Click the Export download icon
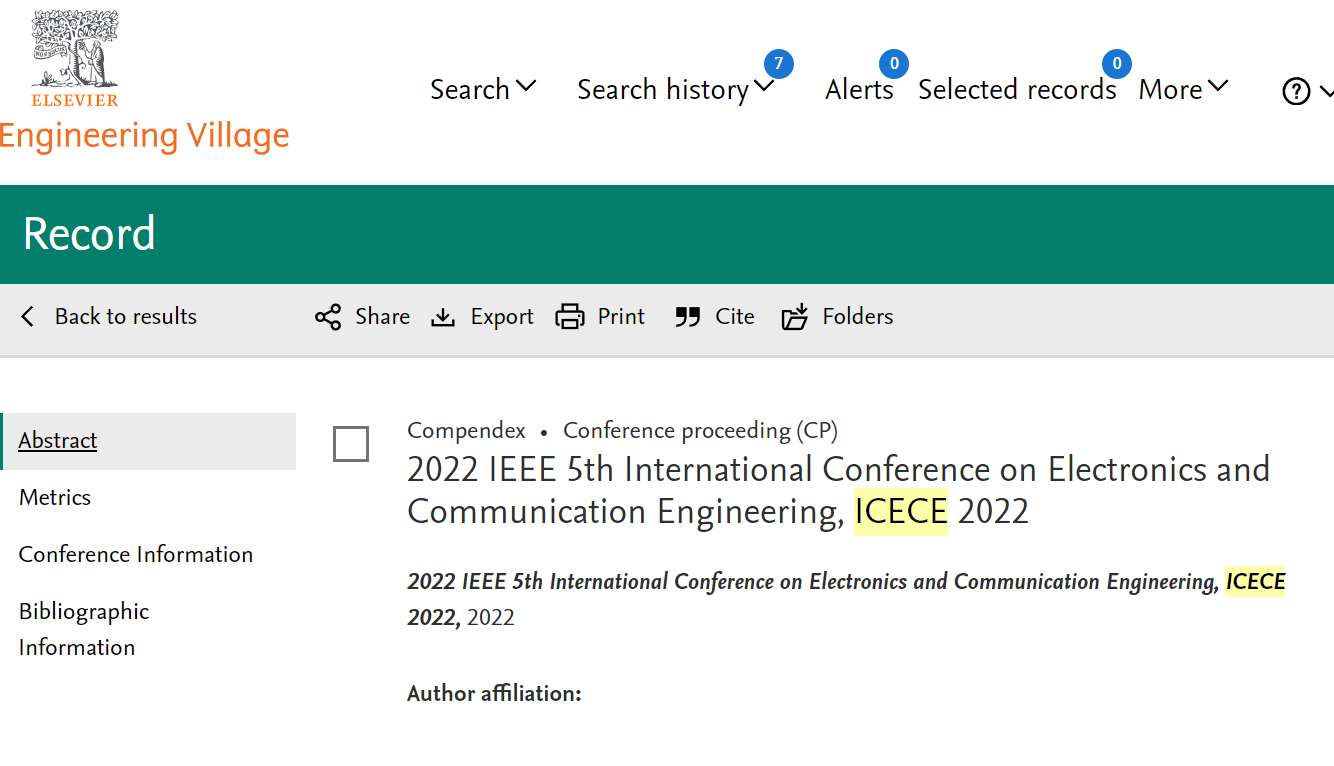Viewport: 1334px width, 766px height. 443,317
